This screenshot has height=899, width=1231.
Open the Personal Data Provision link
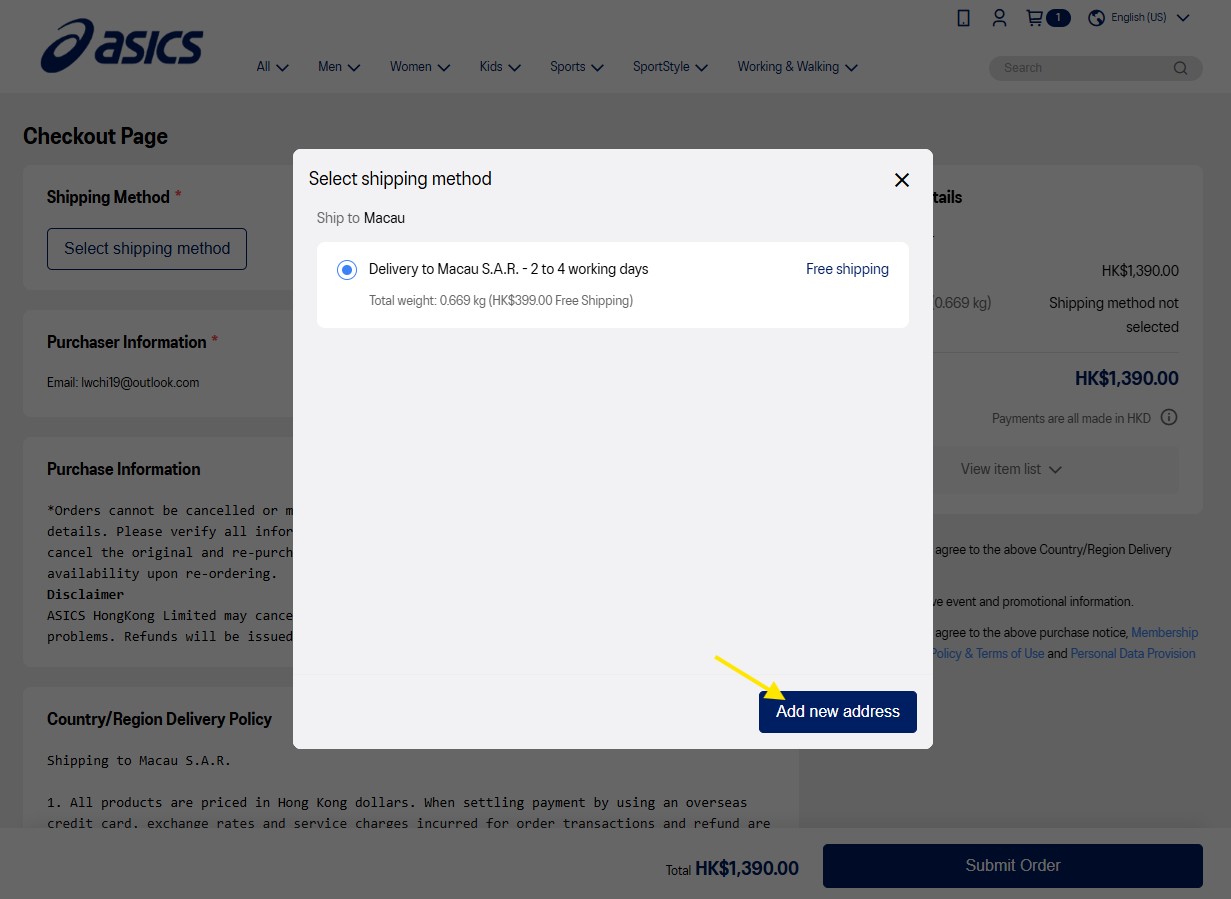(x=1133, y=654)
